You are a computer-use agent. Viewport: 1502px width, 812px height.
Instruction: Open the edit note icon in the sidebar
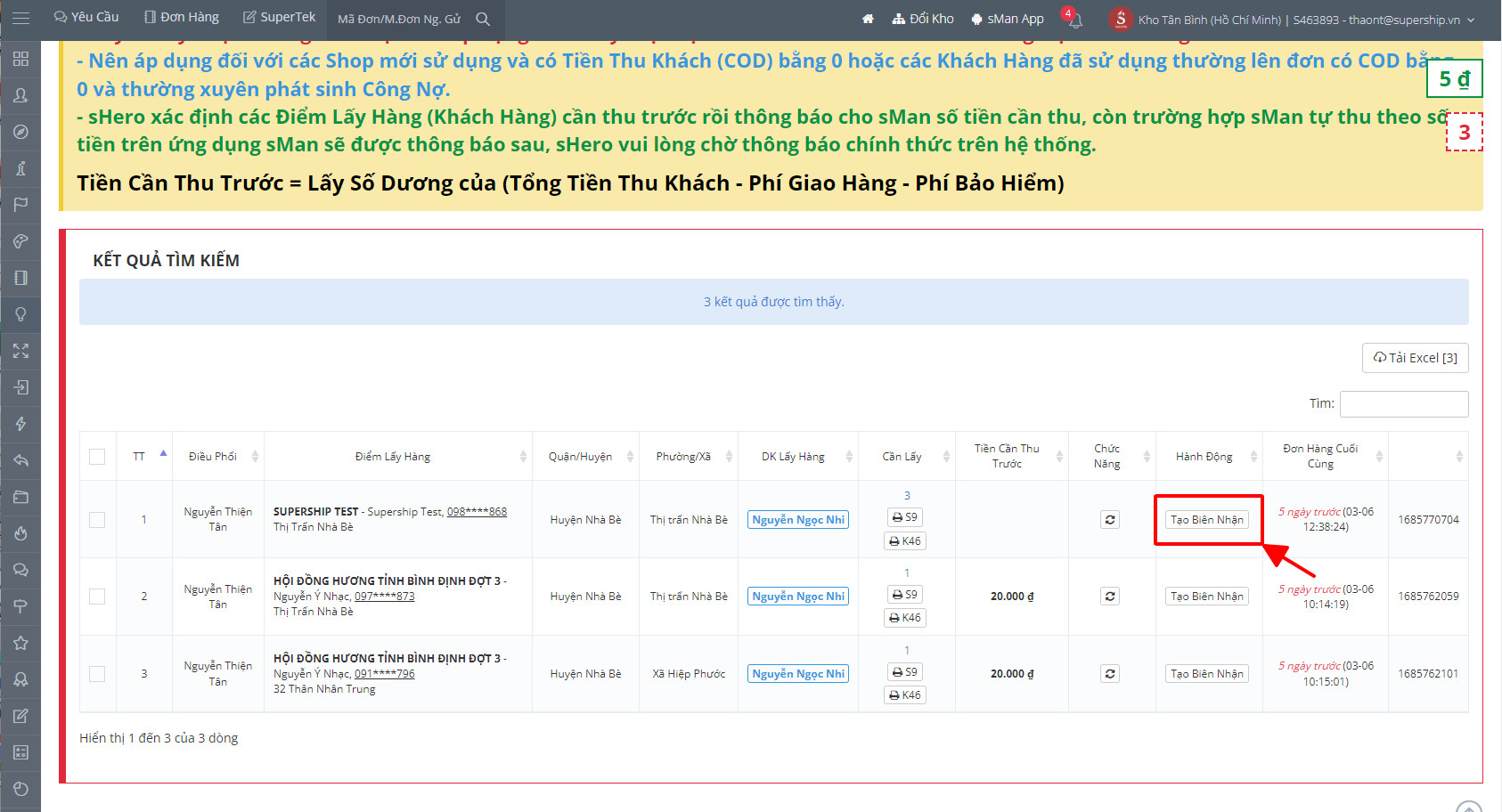20,716
